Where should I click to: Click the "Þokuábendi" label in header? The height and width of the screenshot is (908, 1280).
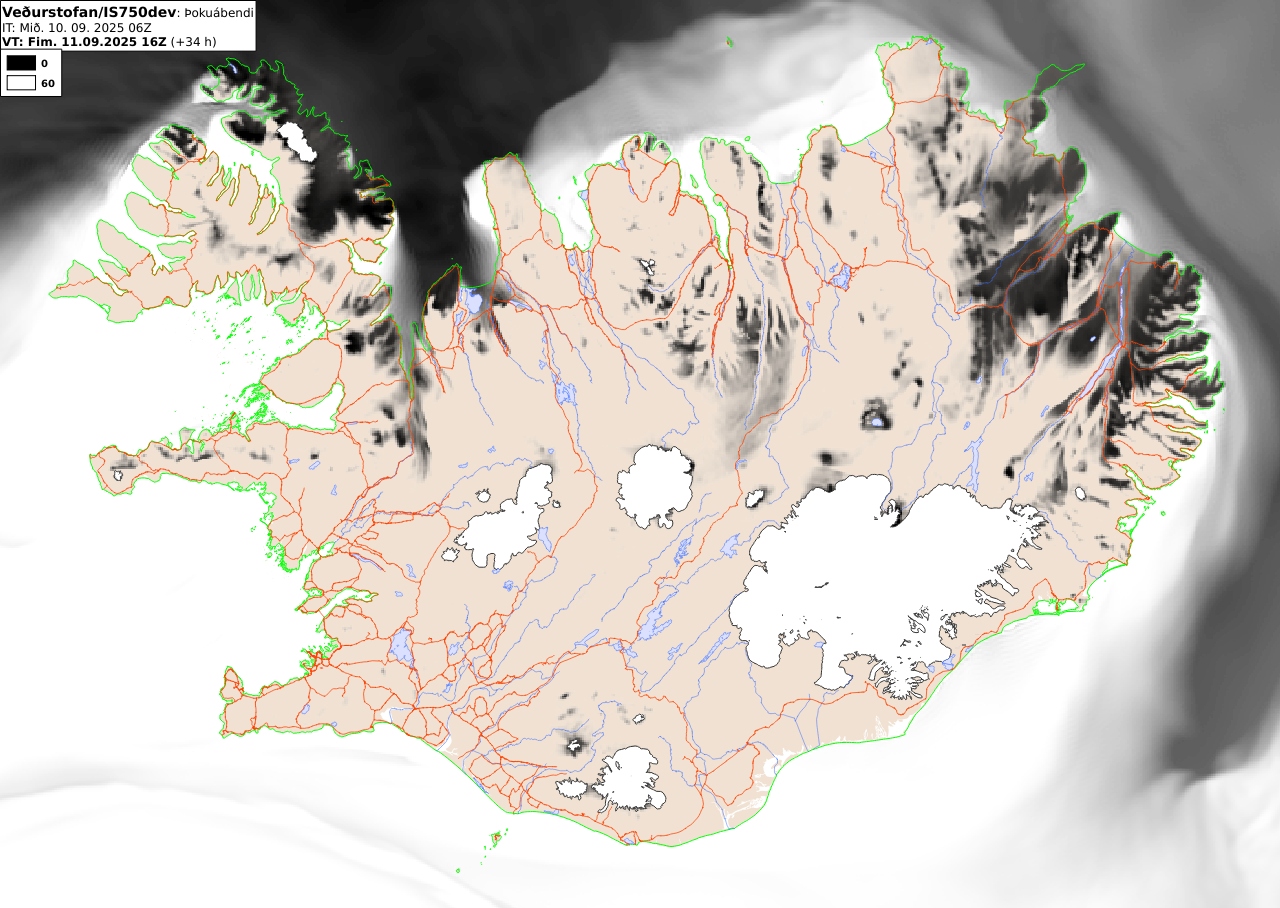click(219, 13)
